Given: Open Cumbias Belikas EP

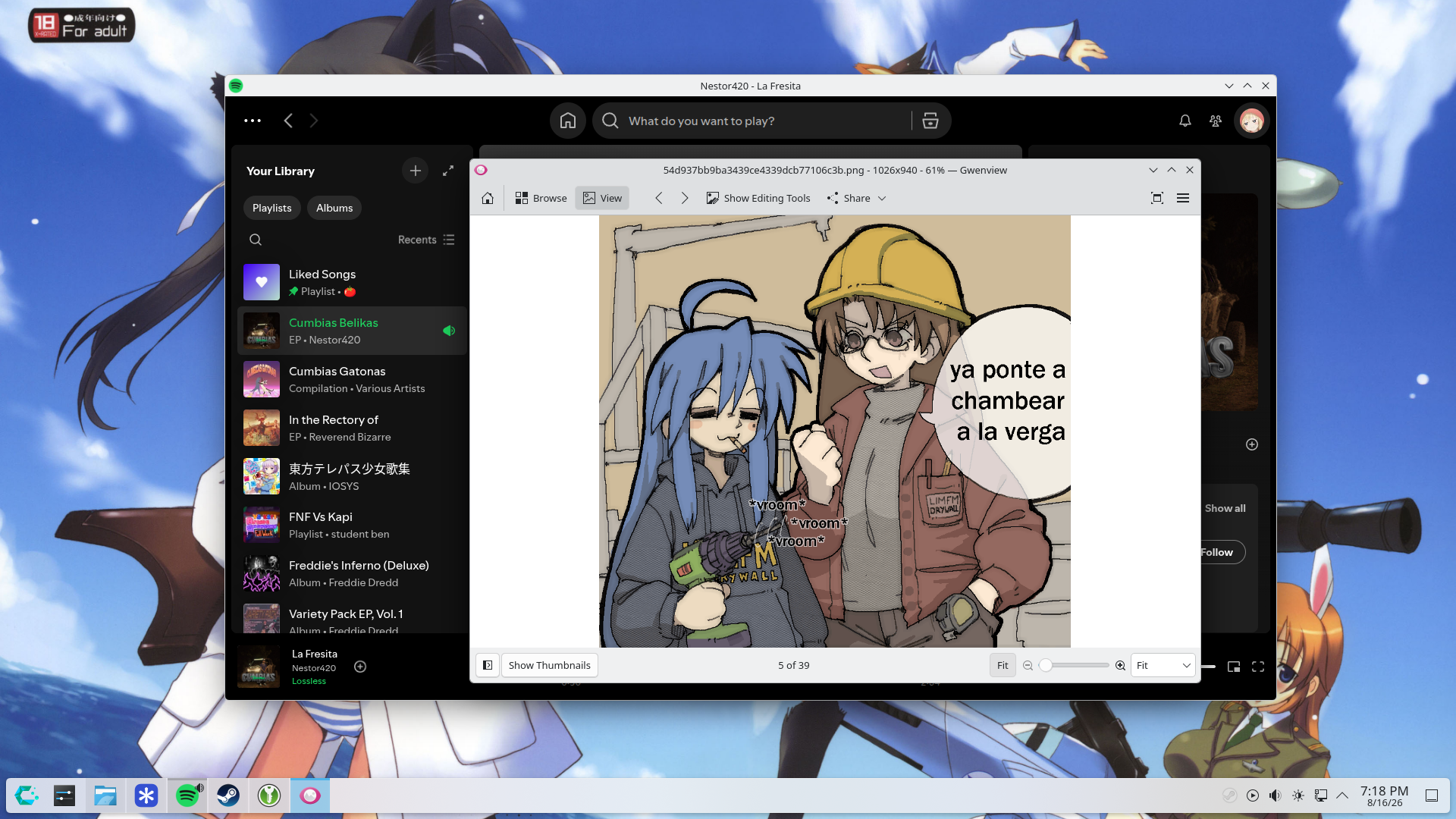Looking at the screenshot, I should (x=353, y=331).
